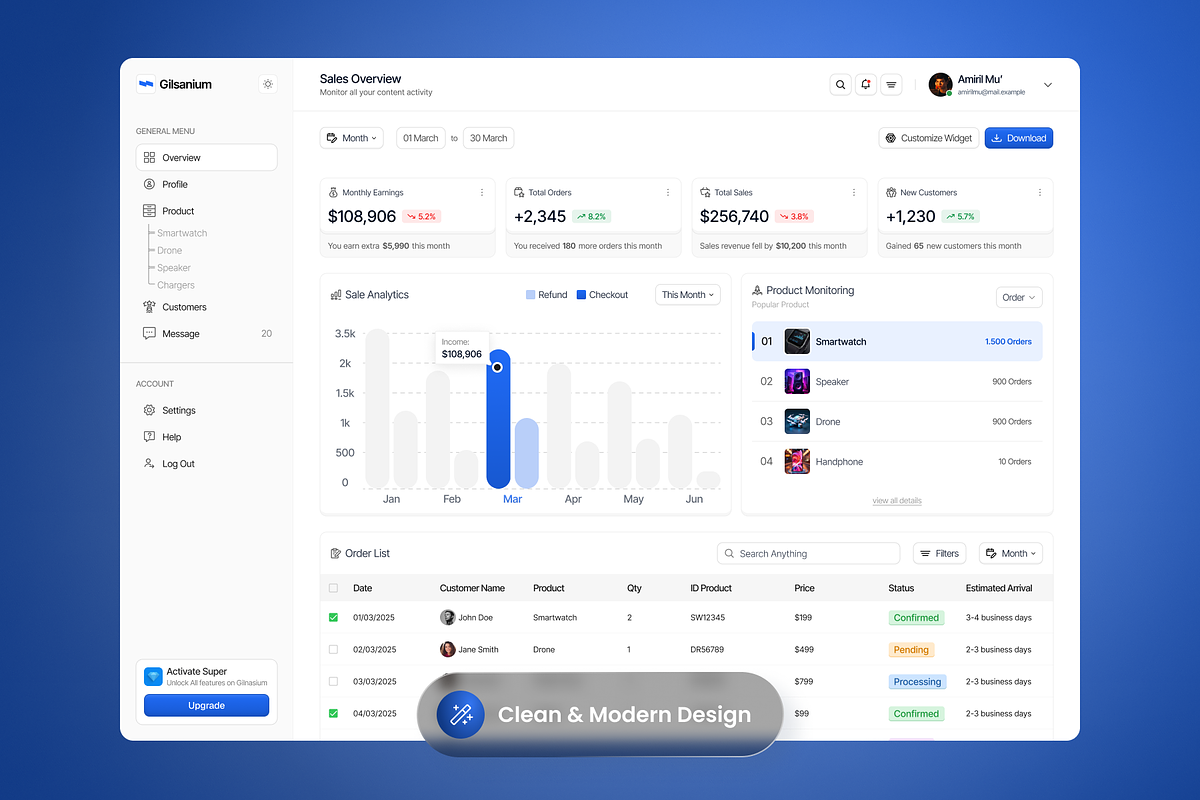Select Smartwatch submenu item
Screen dimensions: 1200x800
[x=182, y=233]
